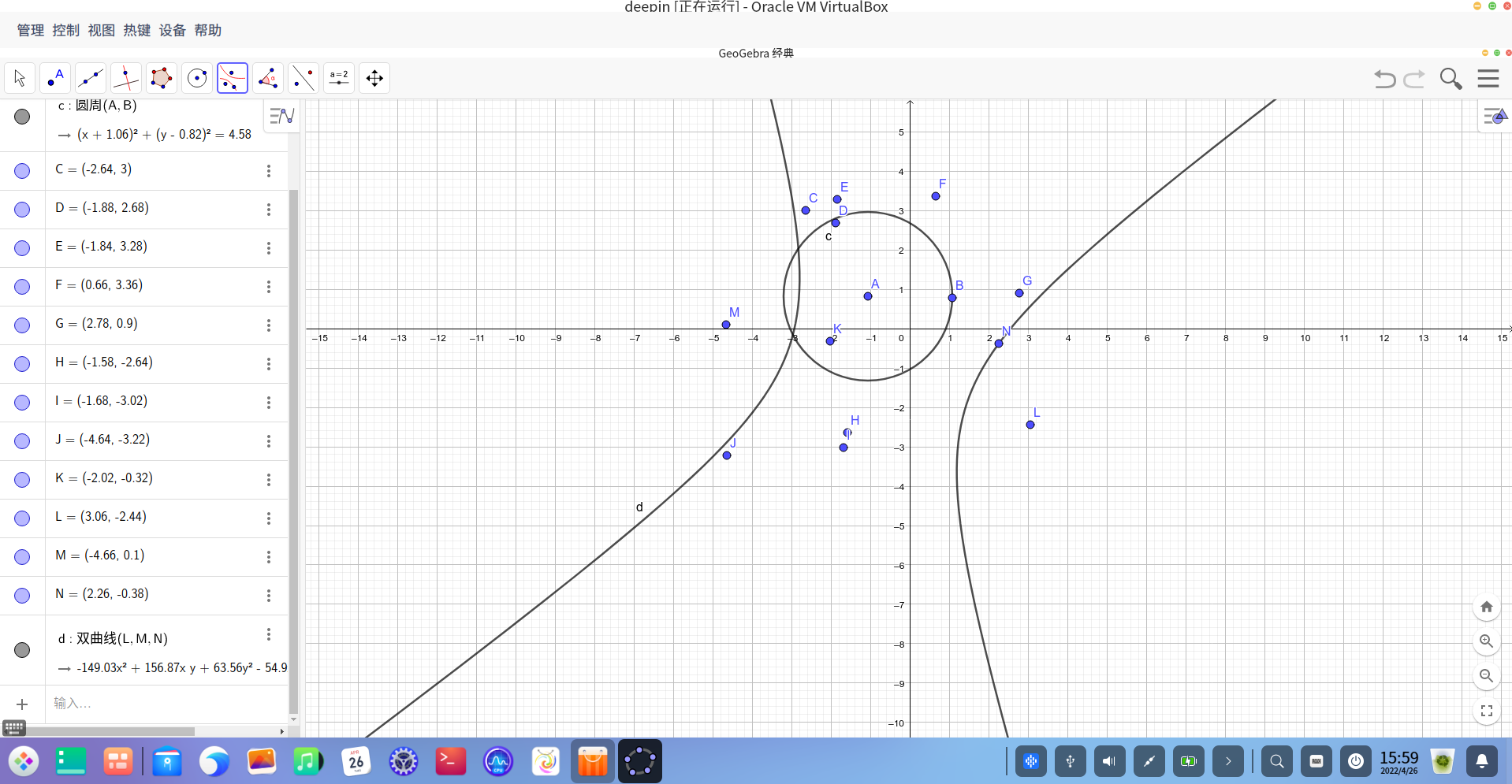
Task: Toggle visibility of point H
Action: tap(22, 364)
